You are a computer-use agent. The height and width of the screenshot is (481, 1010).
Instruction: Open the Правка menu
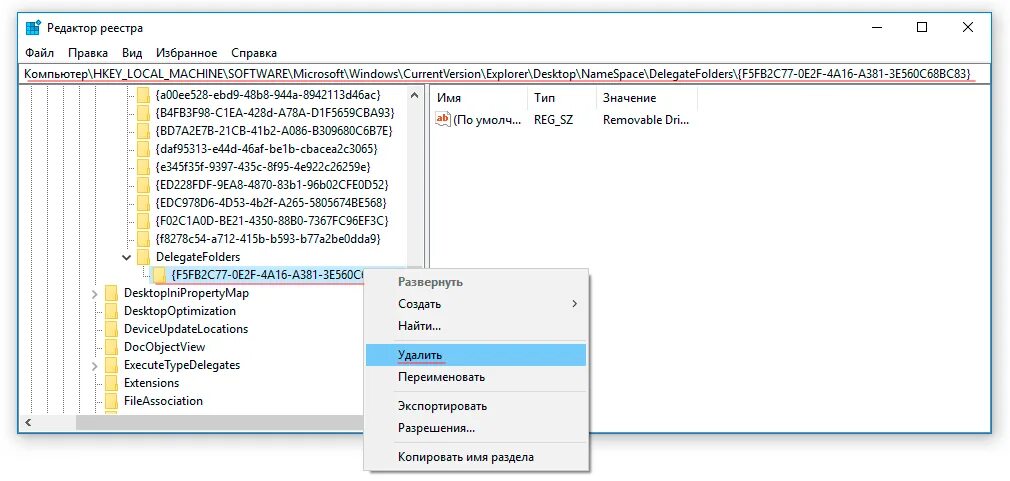88,53
